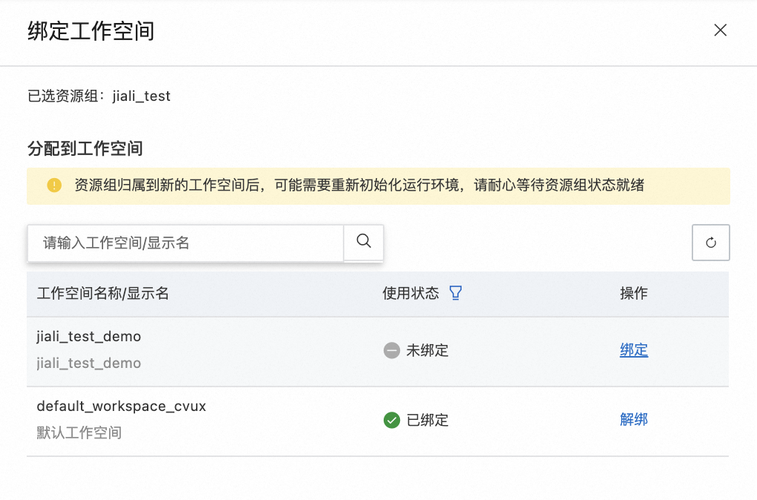
Task: Select the default_workspace_cvux workspace name
Action: [x=121, y=406]
